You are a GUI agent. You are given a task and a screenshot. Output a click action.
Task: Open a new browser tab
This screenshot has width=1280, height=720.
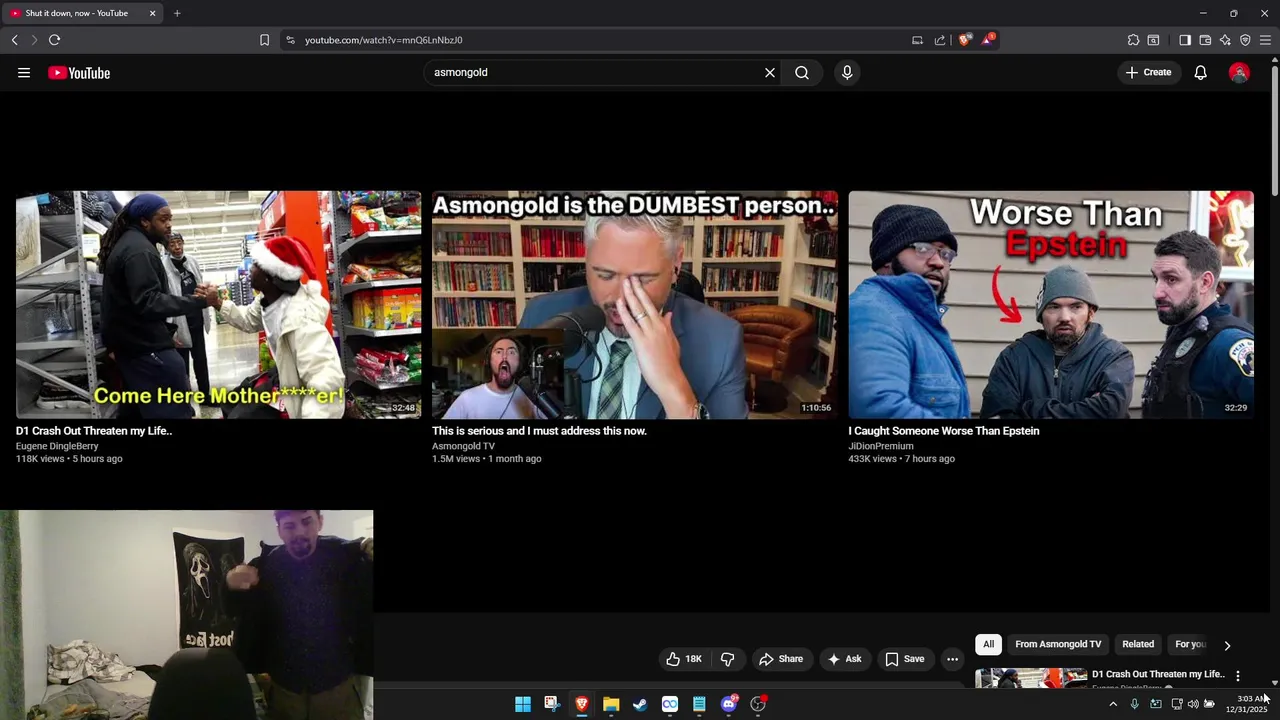point(177,13)
